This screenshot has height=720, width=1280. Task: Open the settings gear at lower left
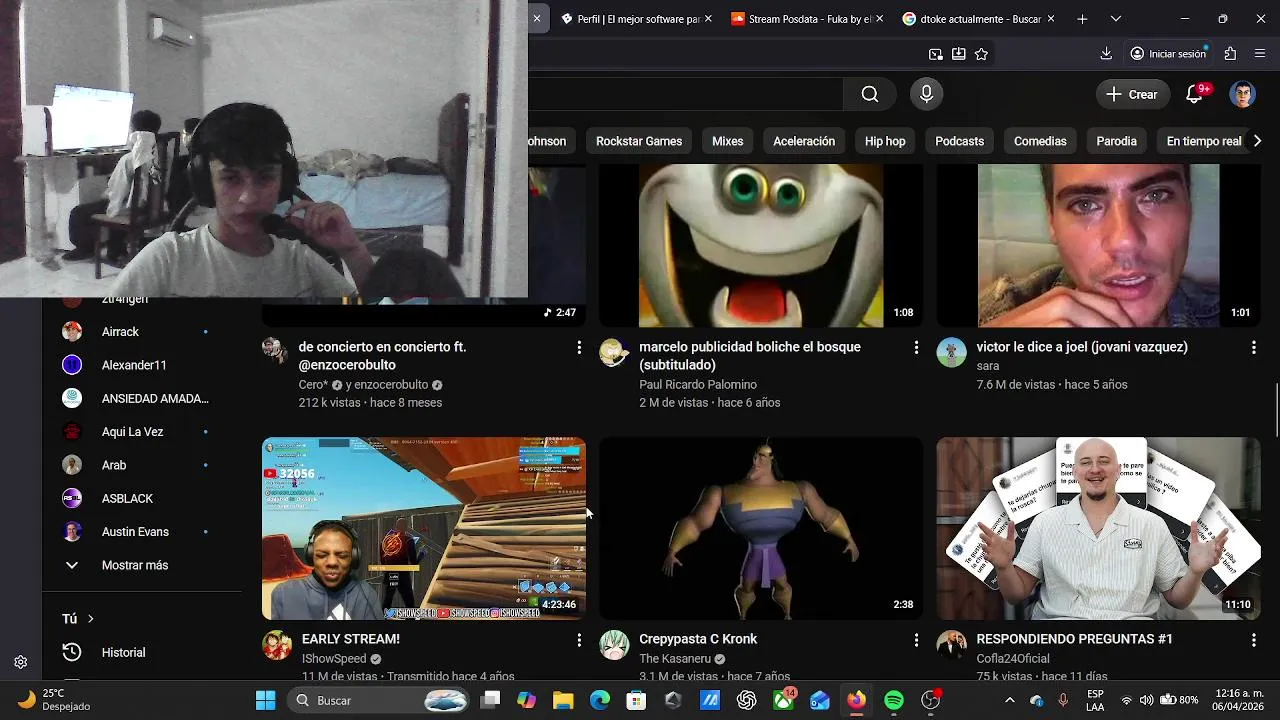point(20,662)
